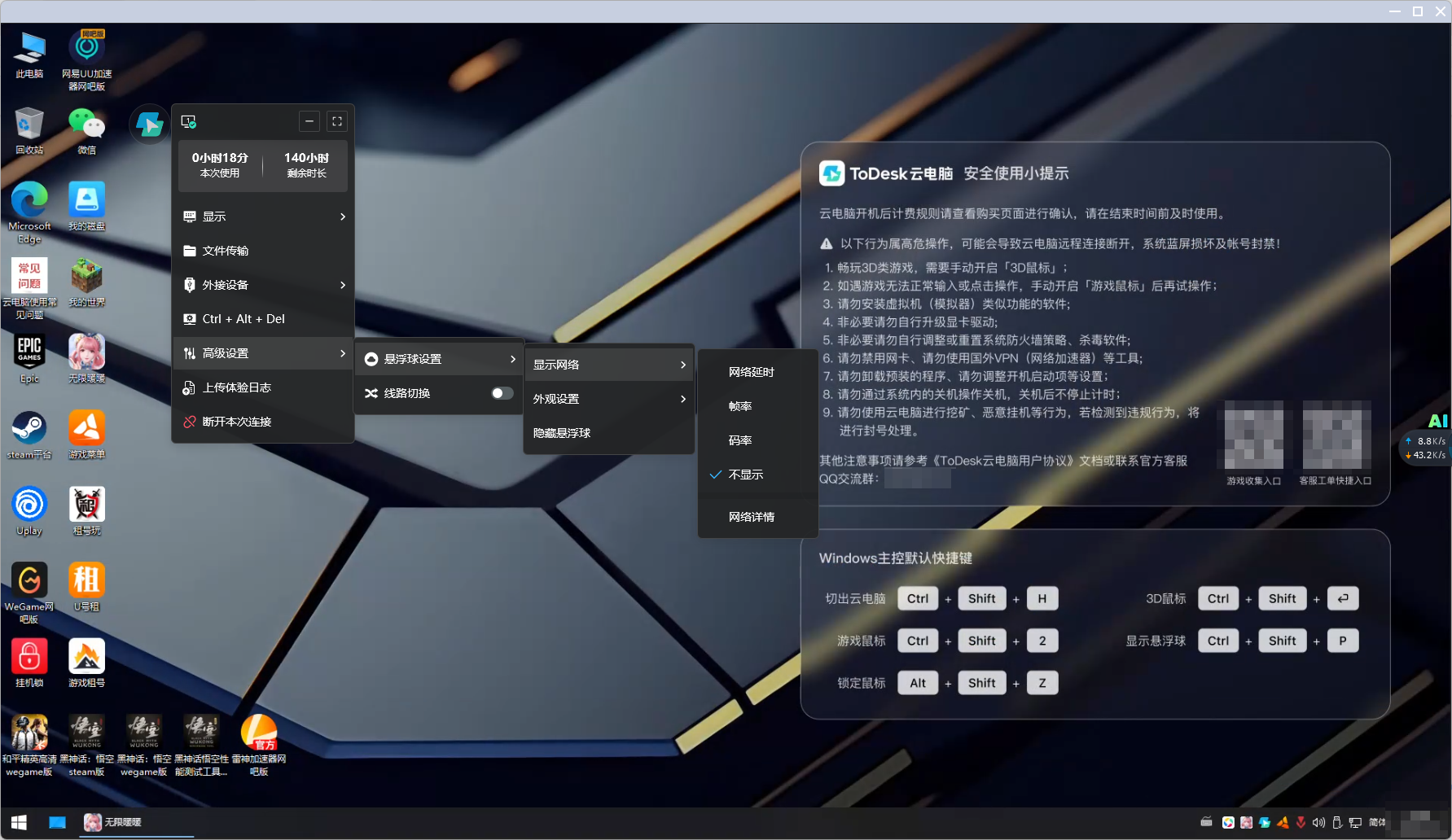Click 游戏收集入口 QR code
The image size is (1452, 840).
1254,435
